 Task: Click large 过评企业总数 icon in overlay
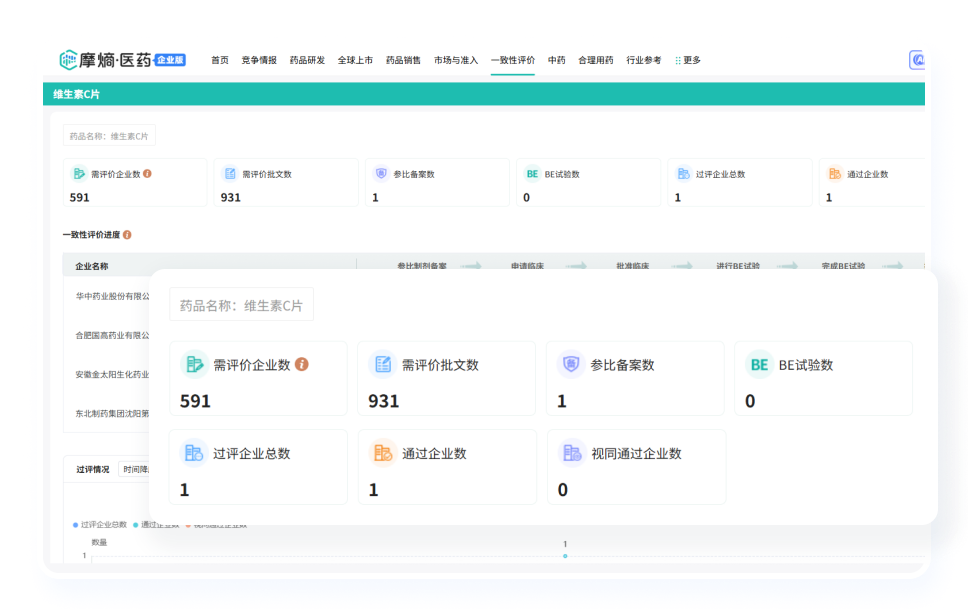coord(194,453)
